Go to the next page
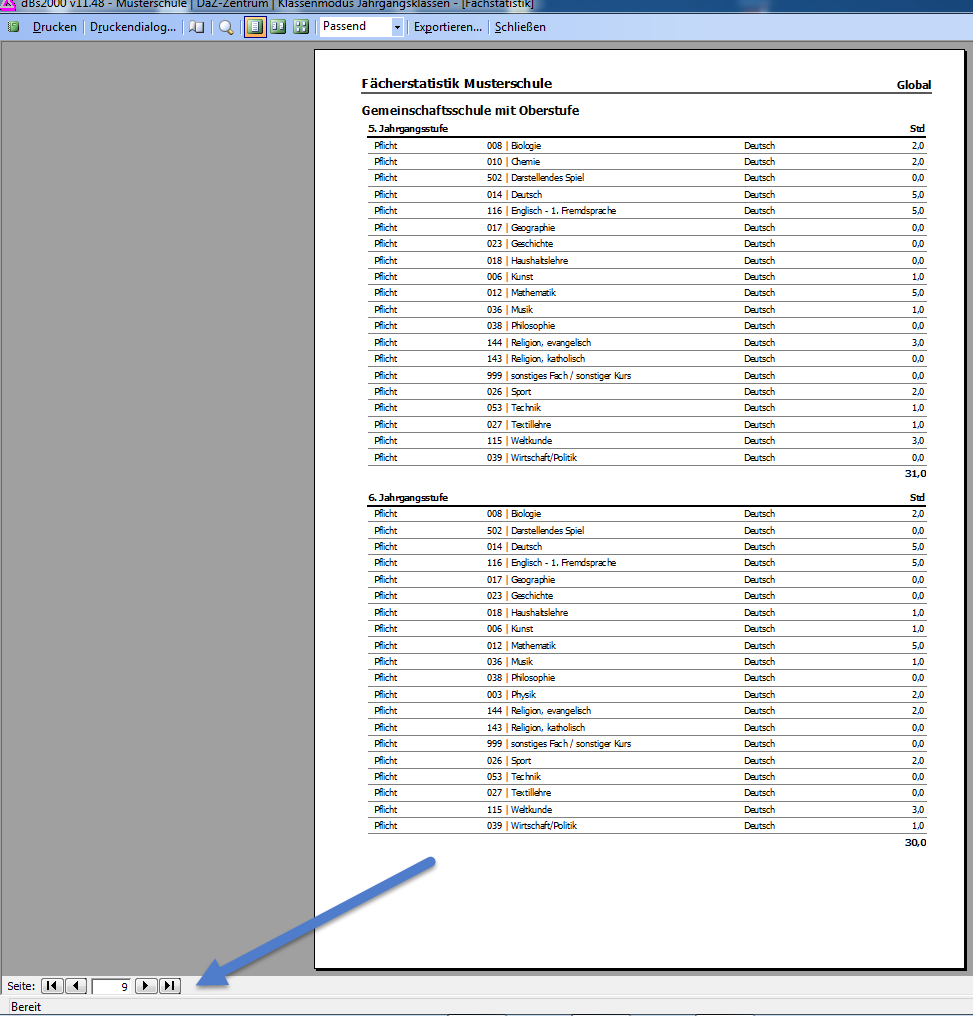The image size is (973, 1016). [146, 986]
